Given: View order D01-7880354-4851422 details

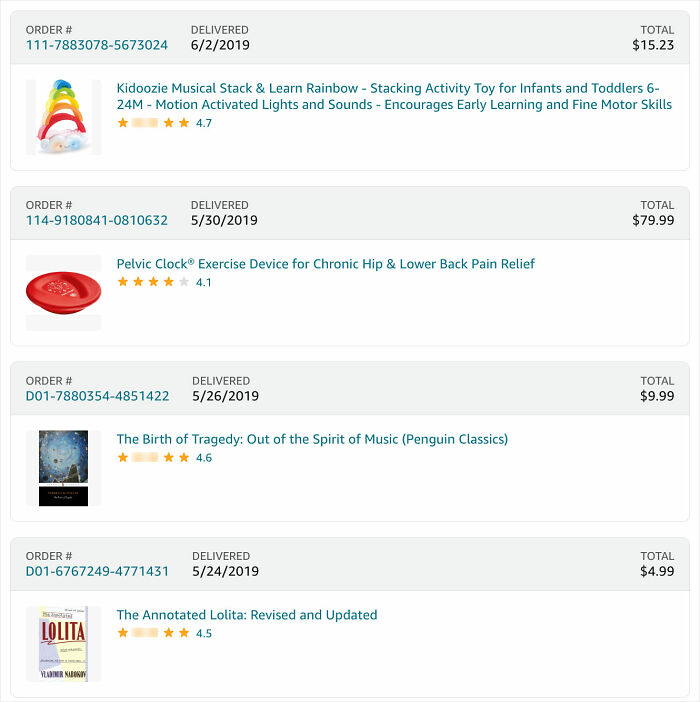Looking at the screenshot, I should [x=97, y=396].
